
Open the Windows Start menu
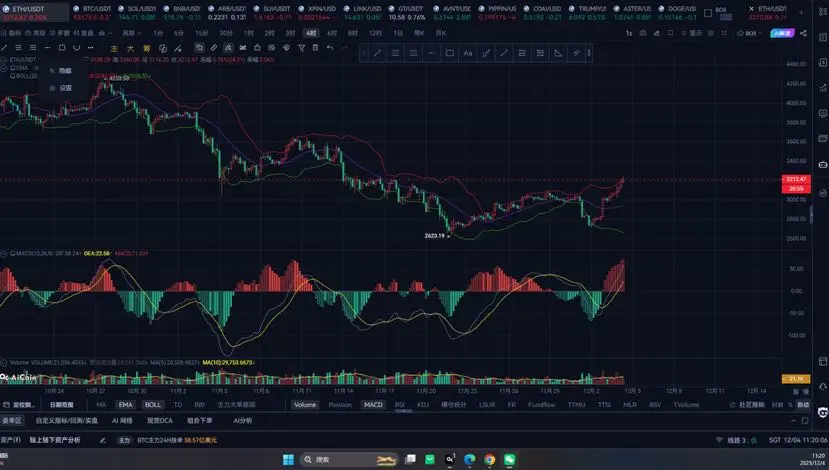(x=288, y=459)
